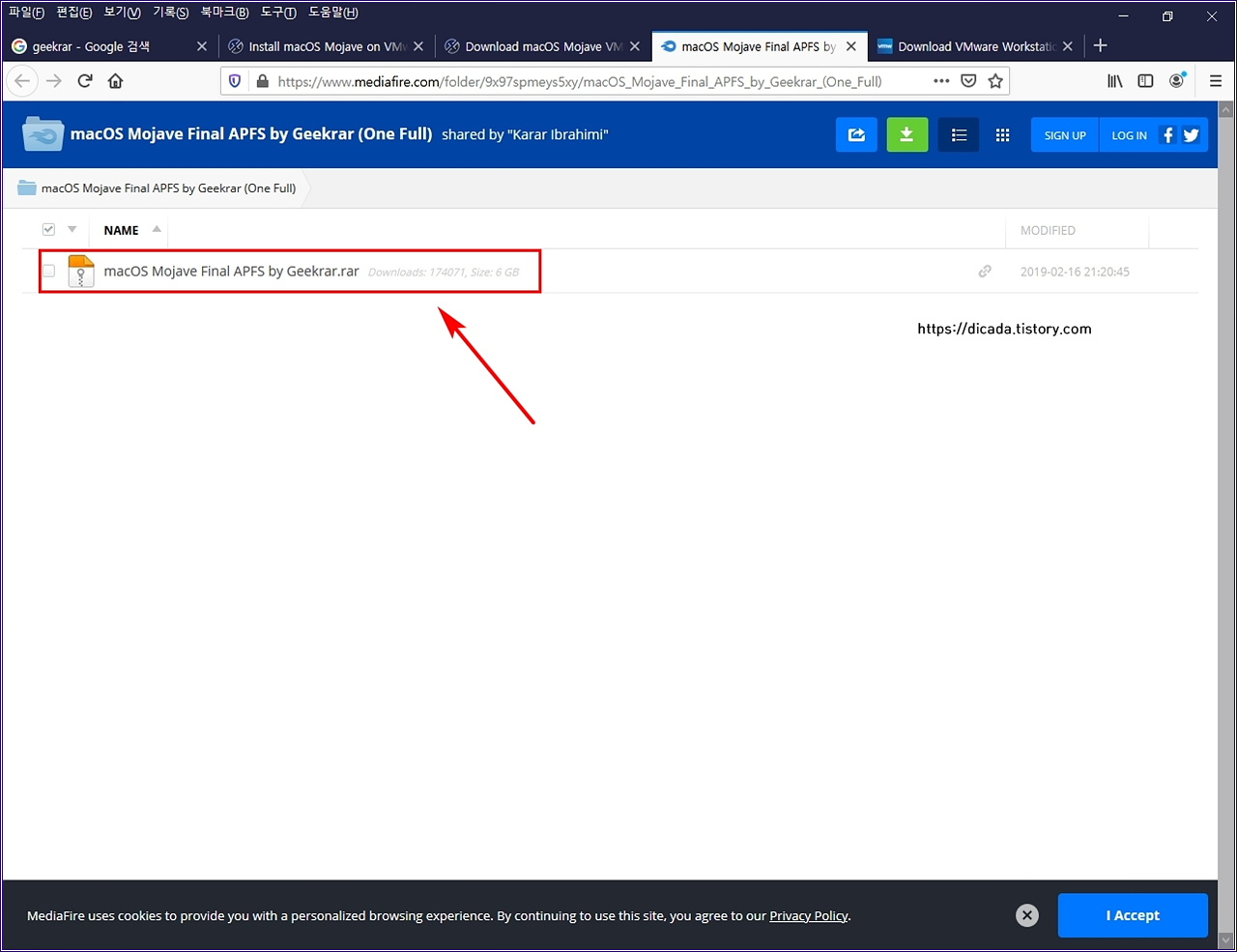Open the 보기 menu
The image size is (1237, 952).
coord(122,13)
